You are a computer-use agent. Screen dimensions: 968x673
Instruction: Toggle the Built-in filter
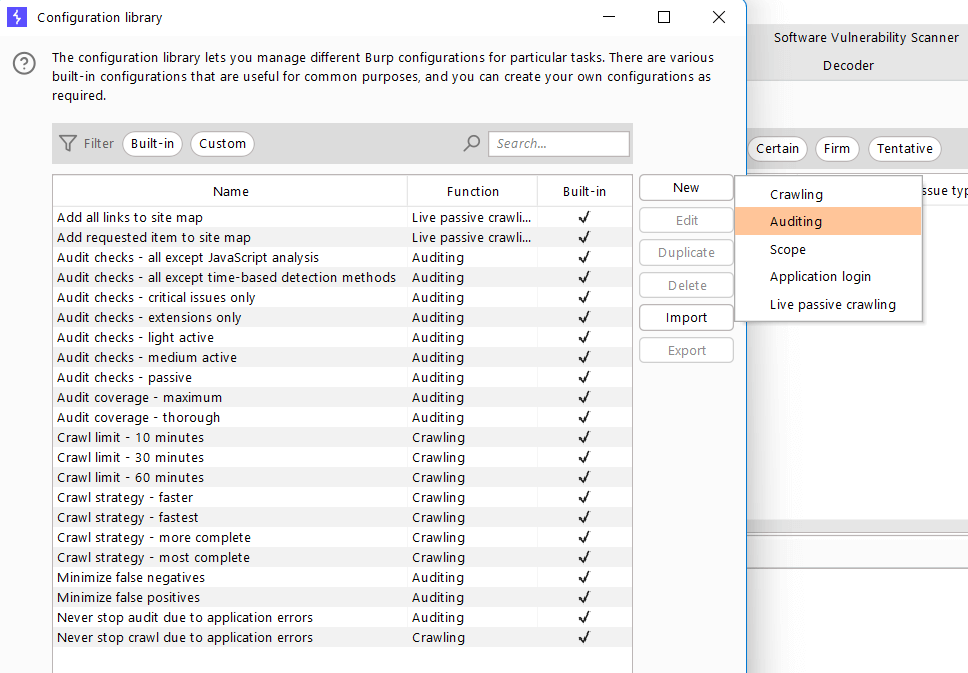[x=152, y=144]
